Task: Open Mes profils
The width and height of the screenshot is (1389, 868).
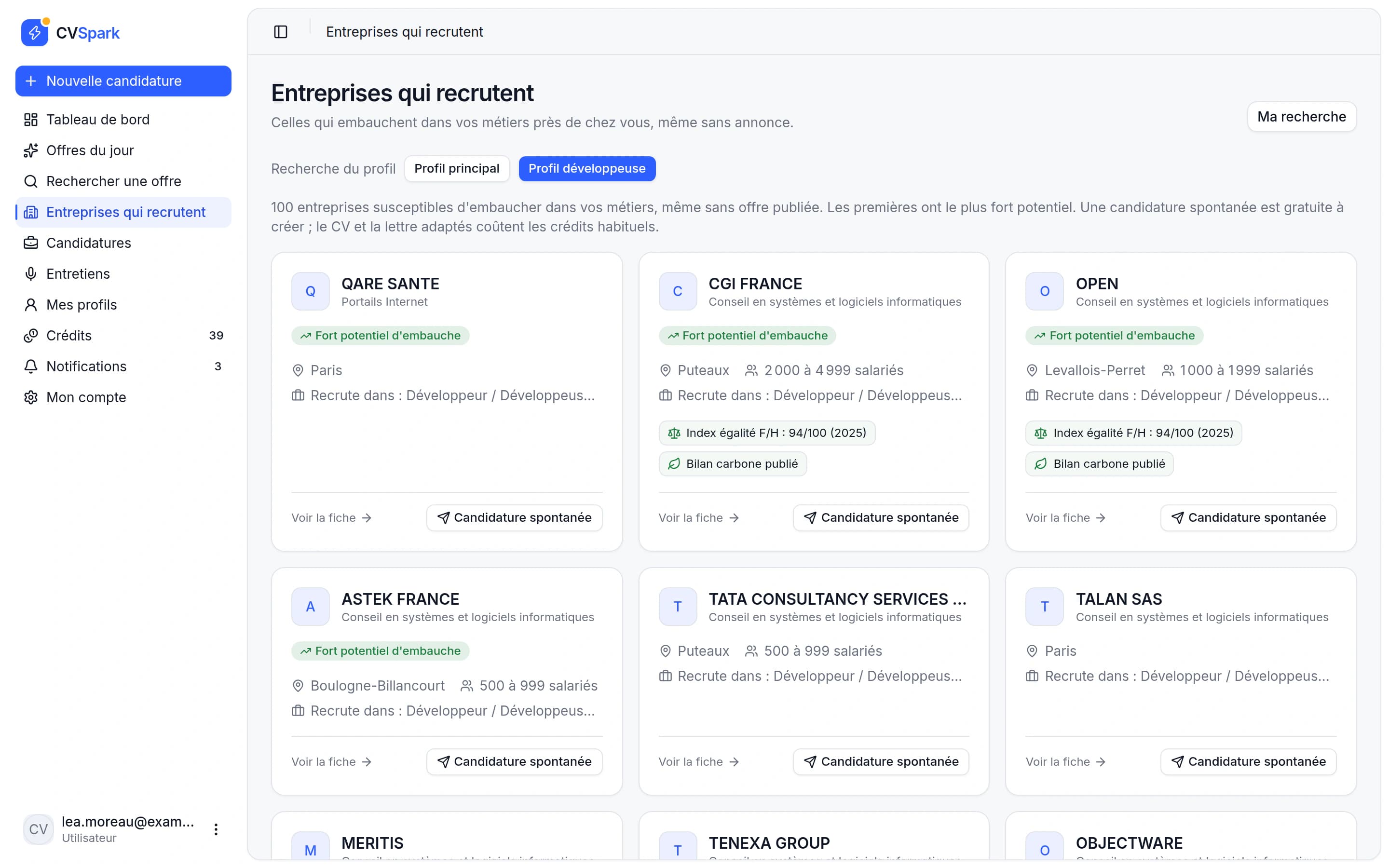Action: point(123,305)
